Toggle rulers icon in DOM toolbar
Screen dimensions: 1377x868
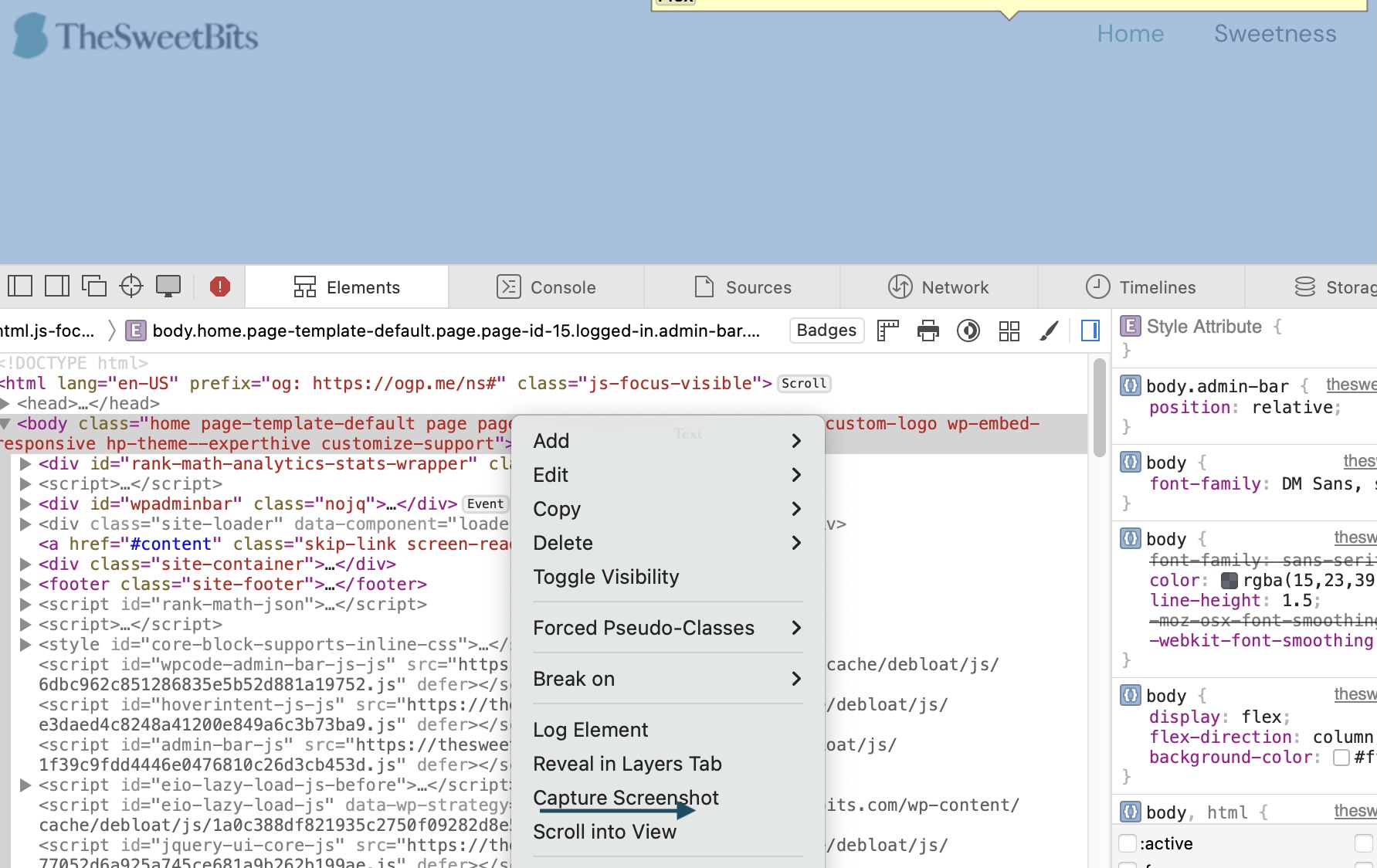[888, 331]
